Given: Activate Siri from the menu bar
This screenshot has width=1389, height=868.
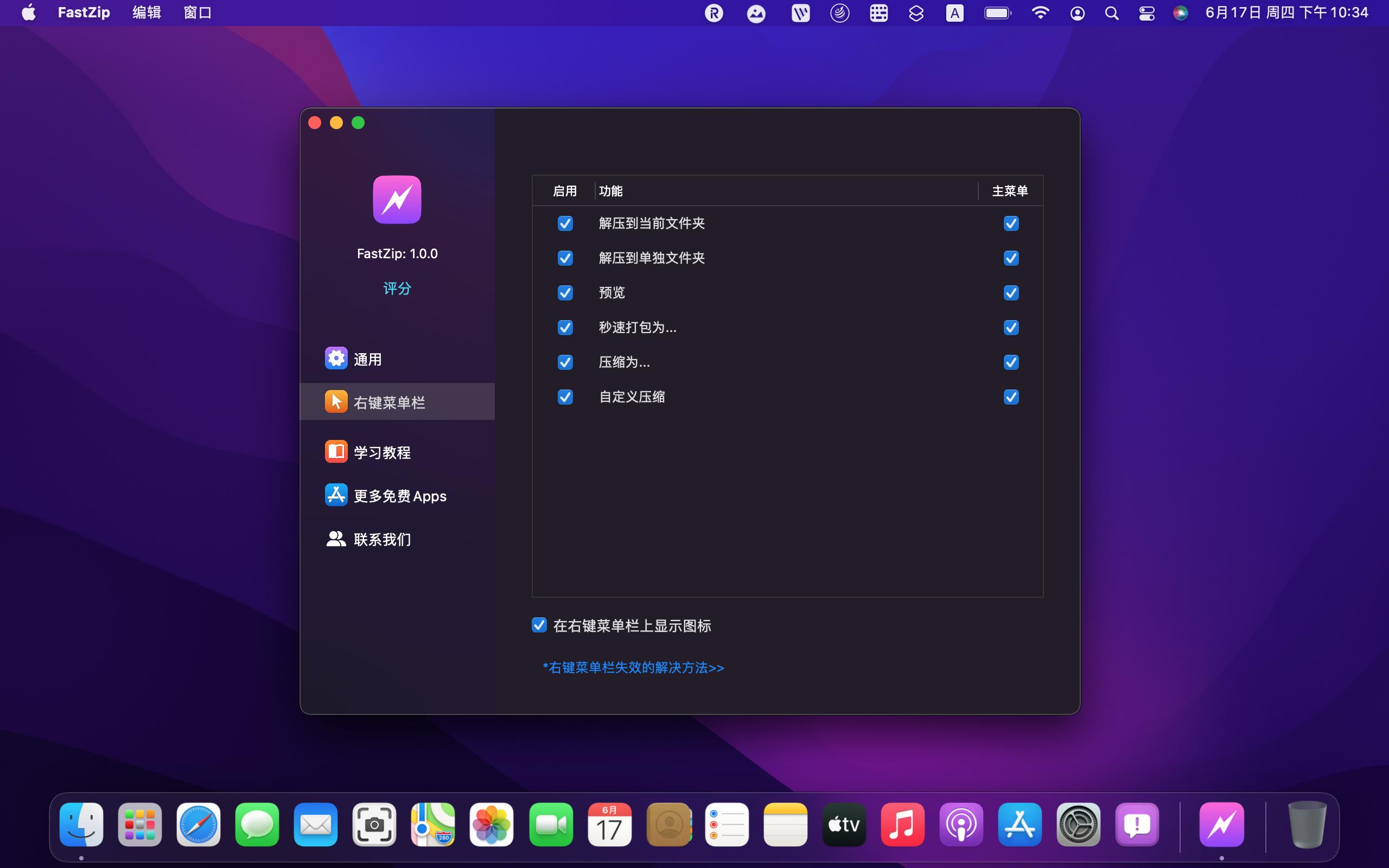Looking at the screenshot, I should 1182,12.
